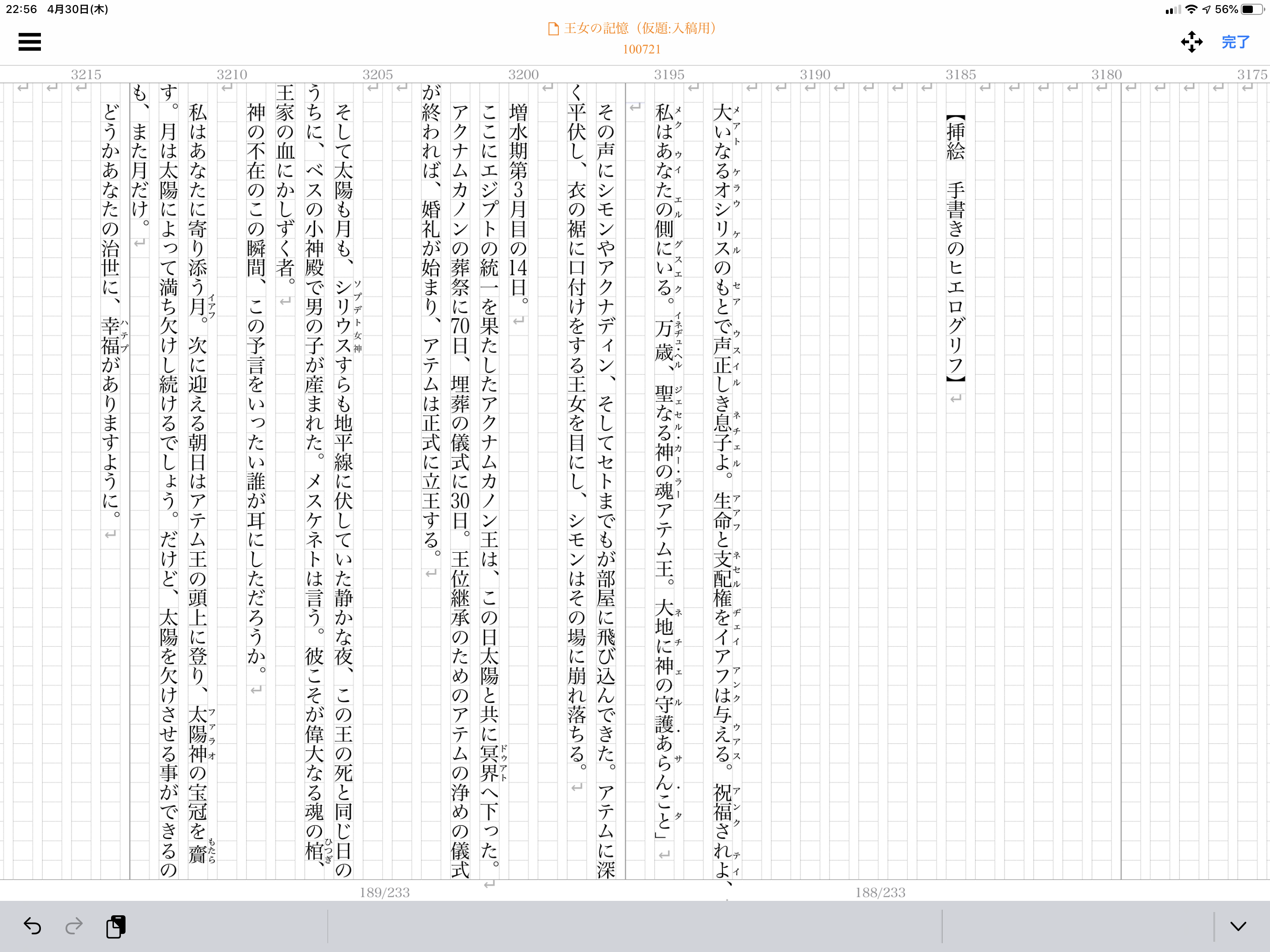
Task: Tap the battery icon in status bar
Action: [1252, 9]
